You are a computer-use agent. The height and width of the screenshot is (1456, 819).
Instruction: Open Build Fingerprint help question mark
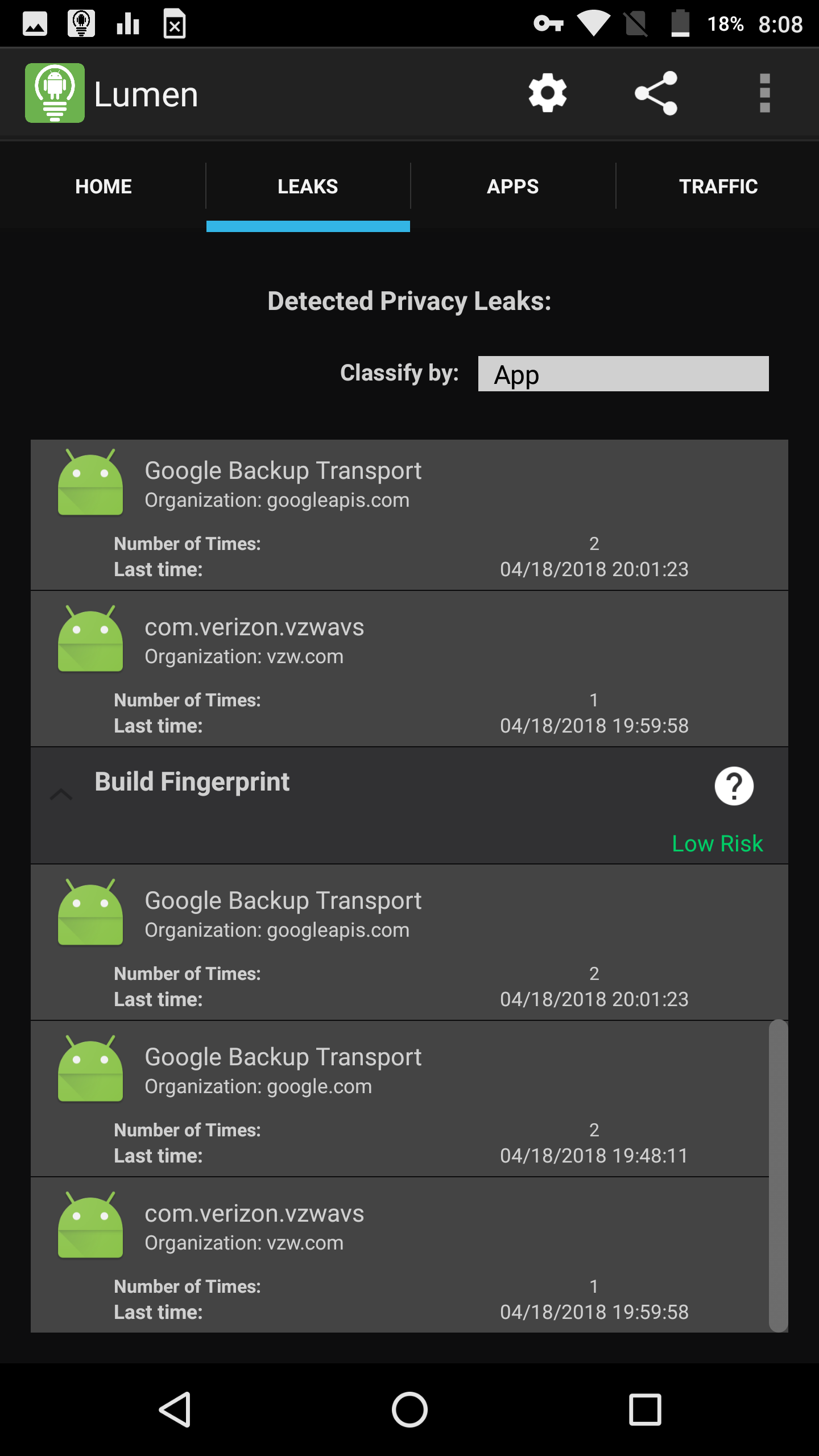pos(734,786)
